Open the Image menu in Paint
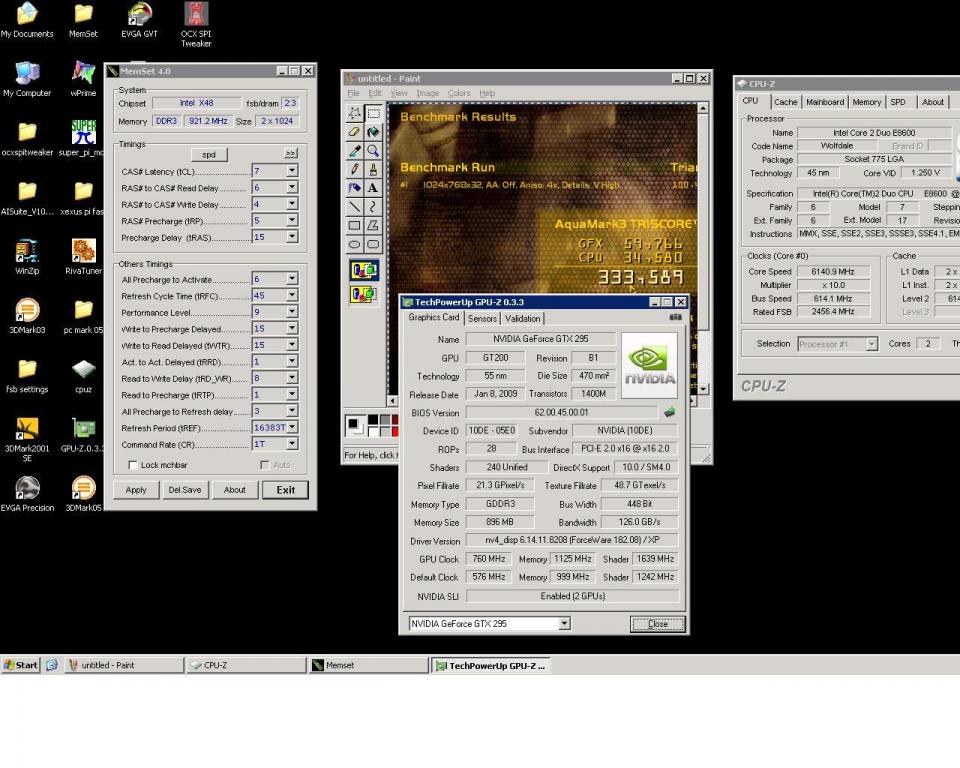This screenshot has height=768, width=960. point(427,93)
